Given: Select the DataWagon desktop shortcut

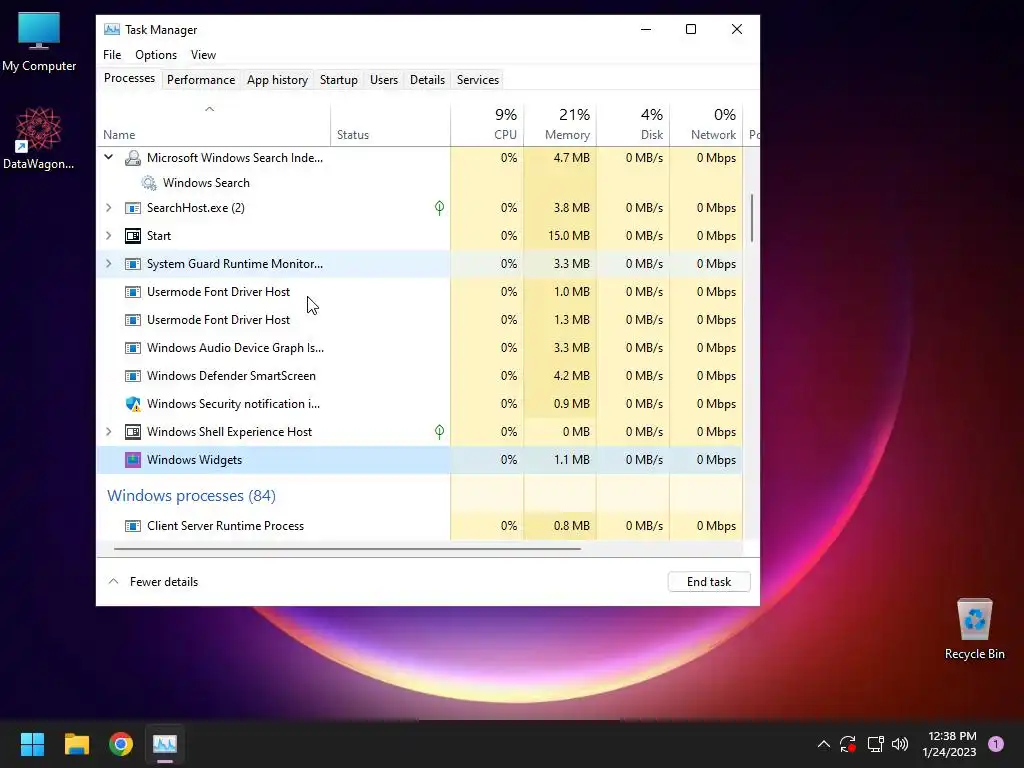Looking at the screenshot, I should click(39, 138).
